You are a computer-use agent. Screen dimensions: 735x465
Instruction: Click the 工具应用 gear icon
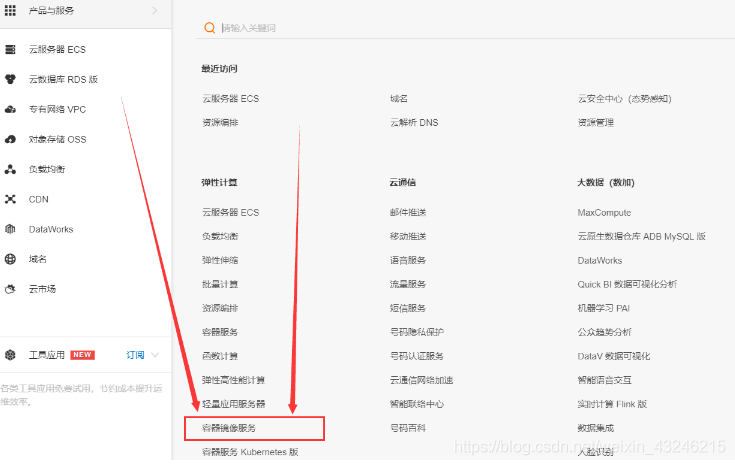coord(10,355)
